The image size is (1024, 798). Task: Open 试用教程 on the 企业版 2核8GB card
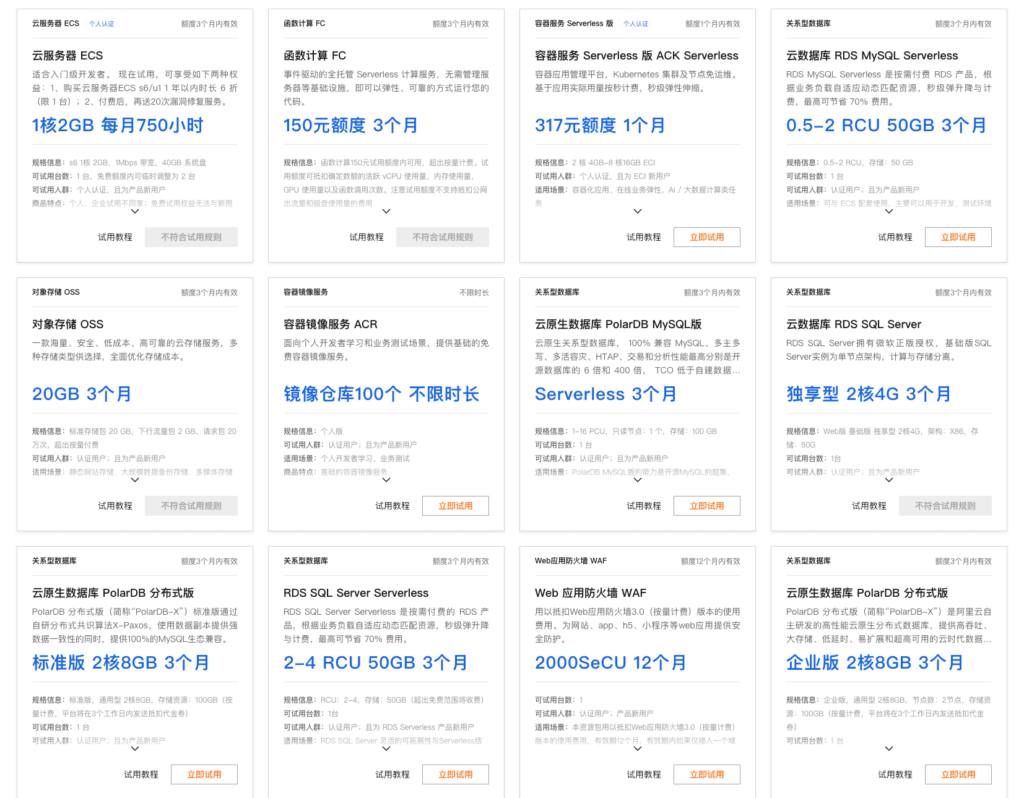point(895,774)
